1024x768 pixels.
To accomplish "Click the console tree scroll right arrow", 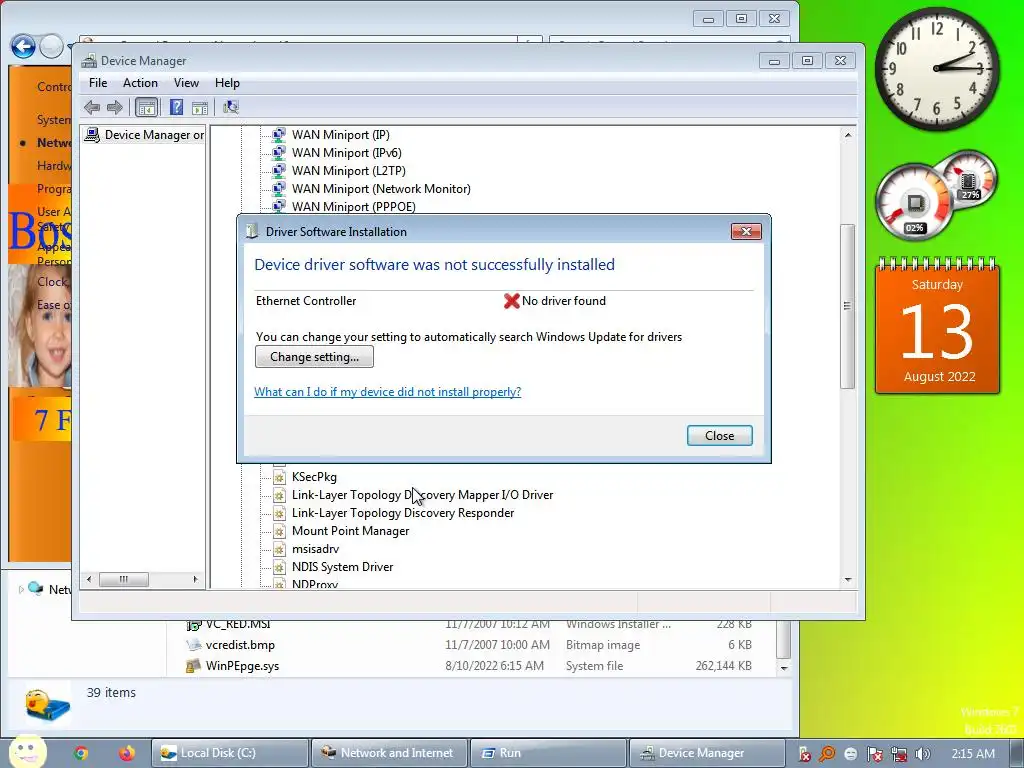I will coord(195,579).
